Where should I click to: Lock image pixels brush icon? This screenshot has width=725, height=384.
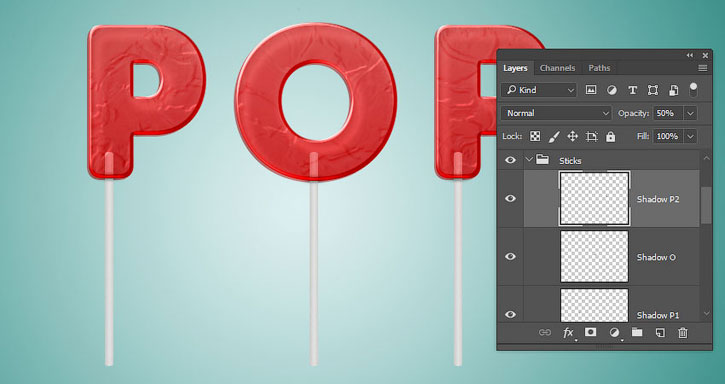pyautogui.click(x=554, y=136)
